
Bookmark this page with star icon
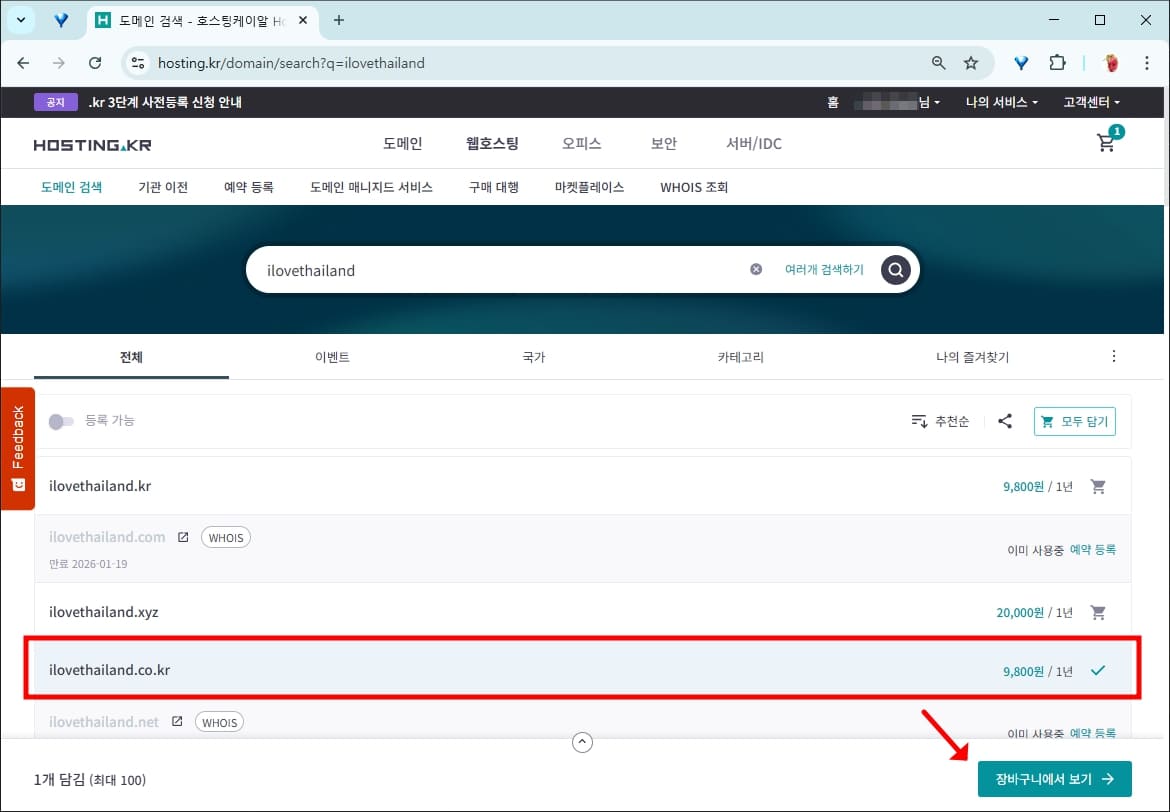[x=971, y=63]
